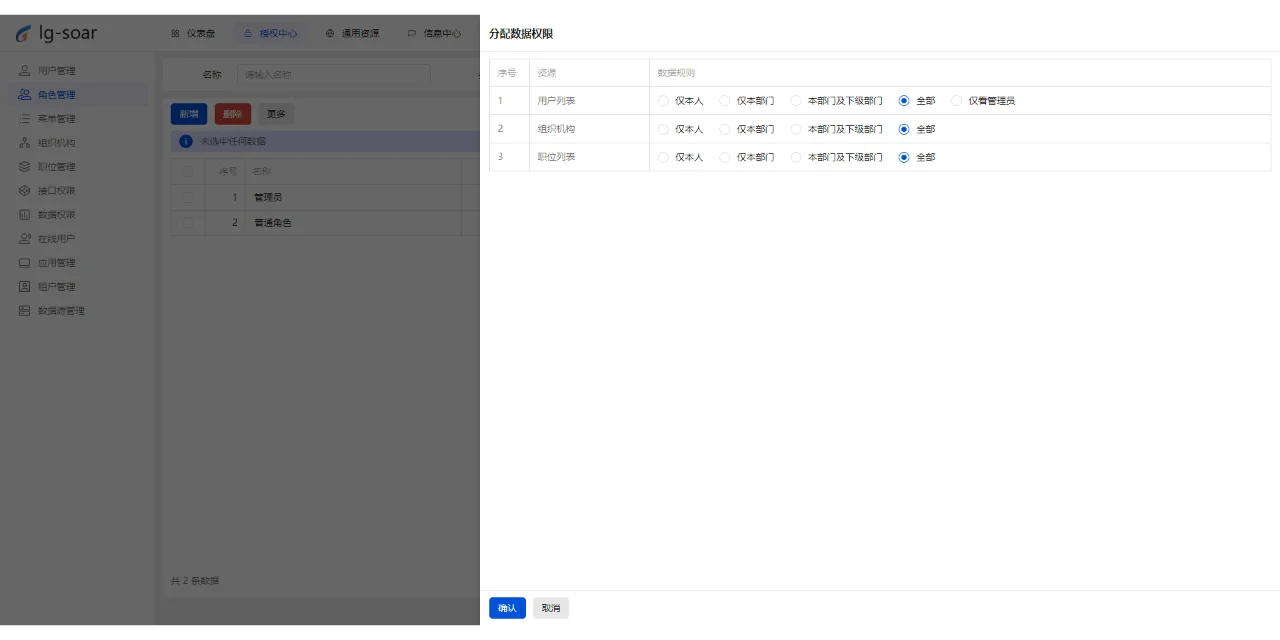The height and width of the screenshot is (640, 1280).
Task: Select 仅本人 for 职位列表 row
Action: [663, 157]
